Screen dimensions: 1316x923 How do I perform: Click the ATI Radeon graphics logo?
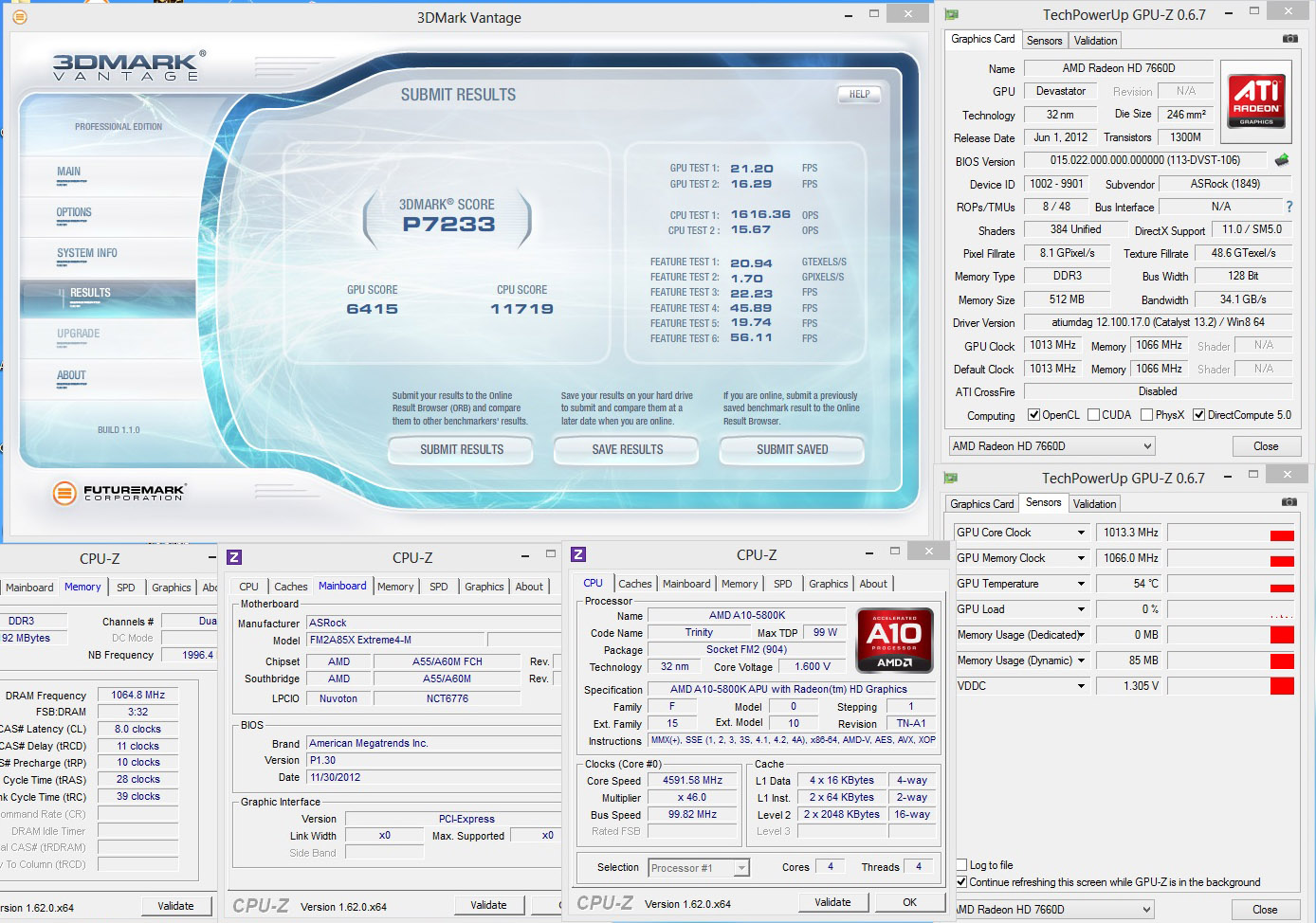coord(1256,99)
